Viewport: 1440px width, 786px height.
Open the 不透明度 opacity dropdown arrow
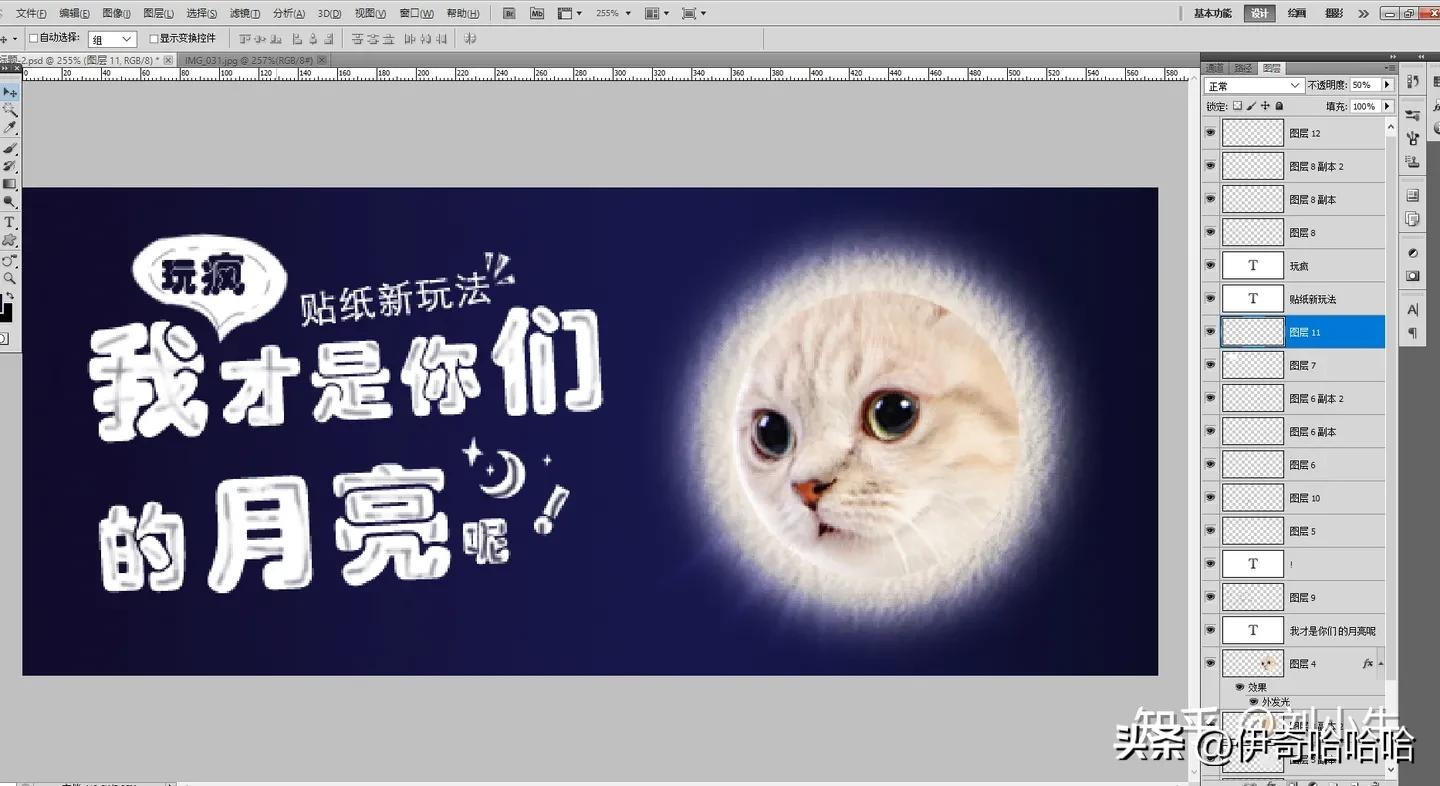1385,85
